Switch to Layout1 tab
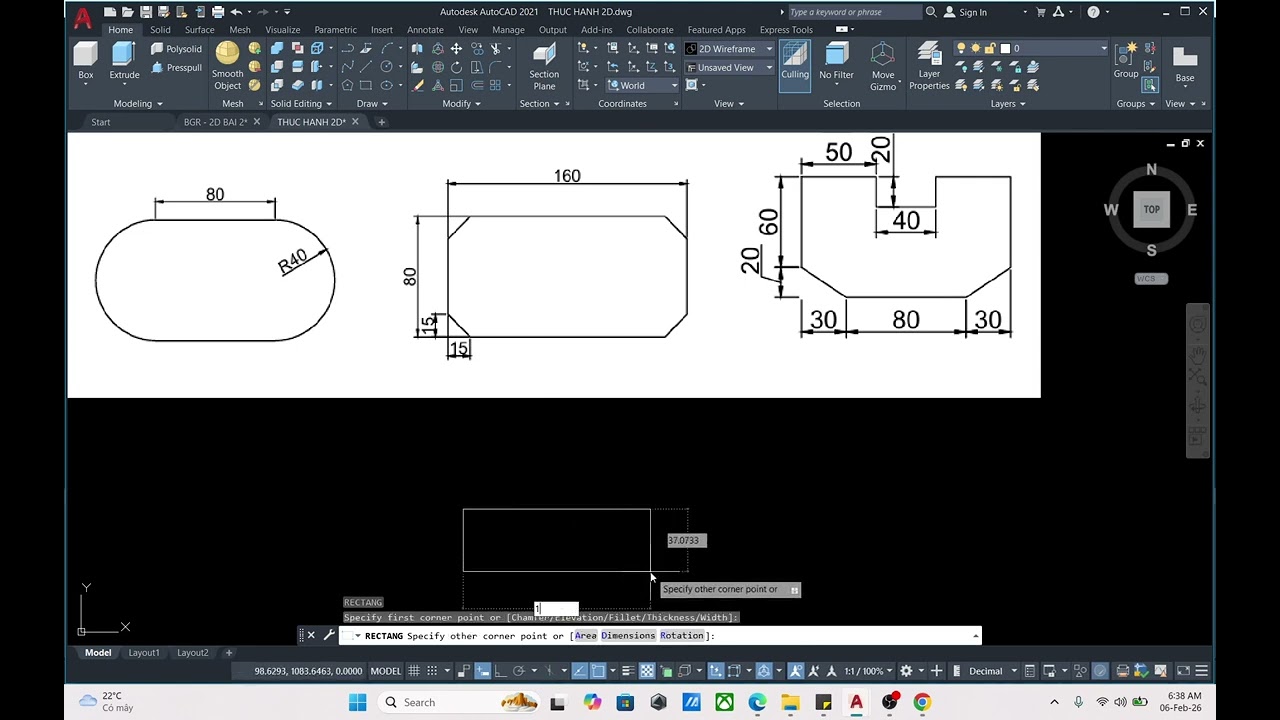This screenshot has height=720, width=1280. (x=144, y=653)
